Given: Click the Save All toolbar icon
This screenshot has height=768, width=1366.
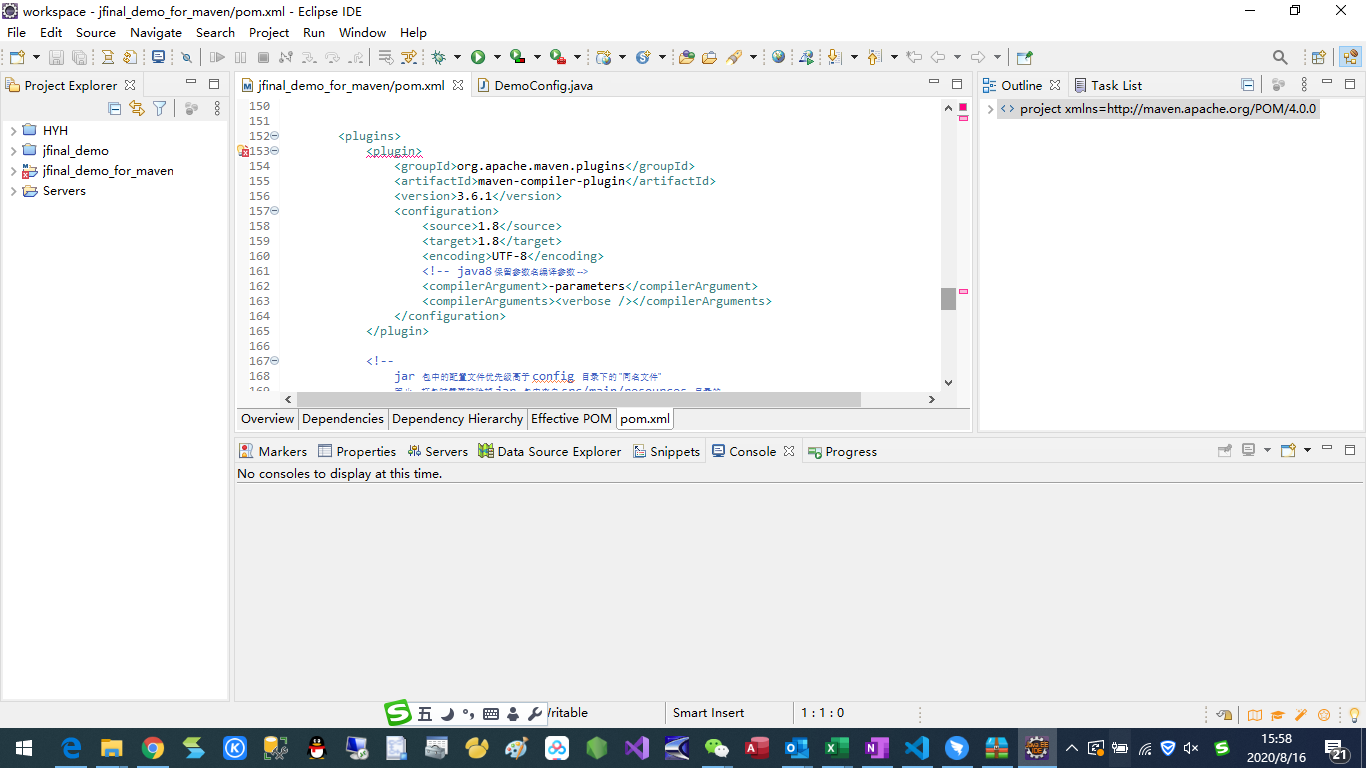Looking at the screenshot, I should (x=78, y=58).
